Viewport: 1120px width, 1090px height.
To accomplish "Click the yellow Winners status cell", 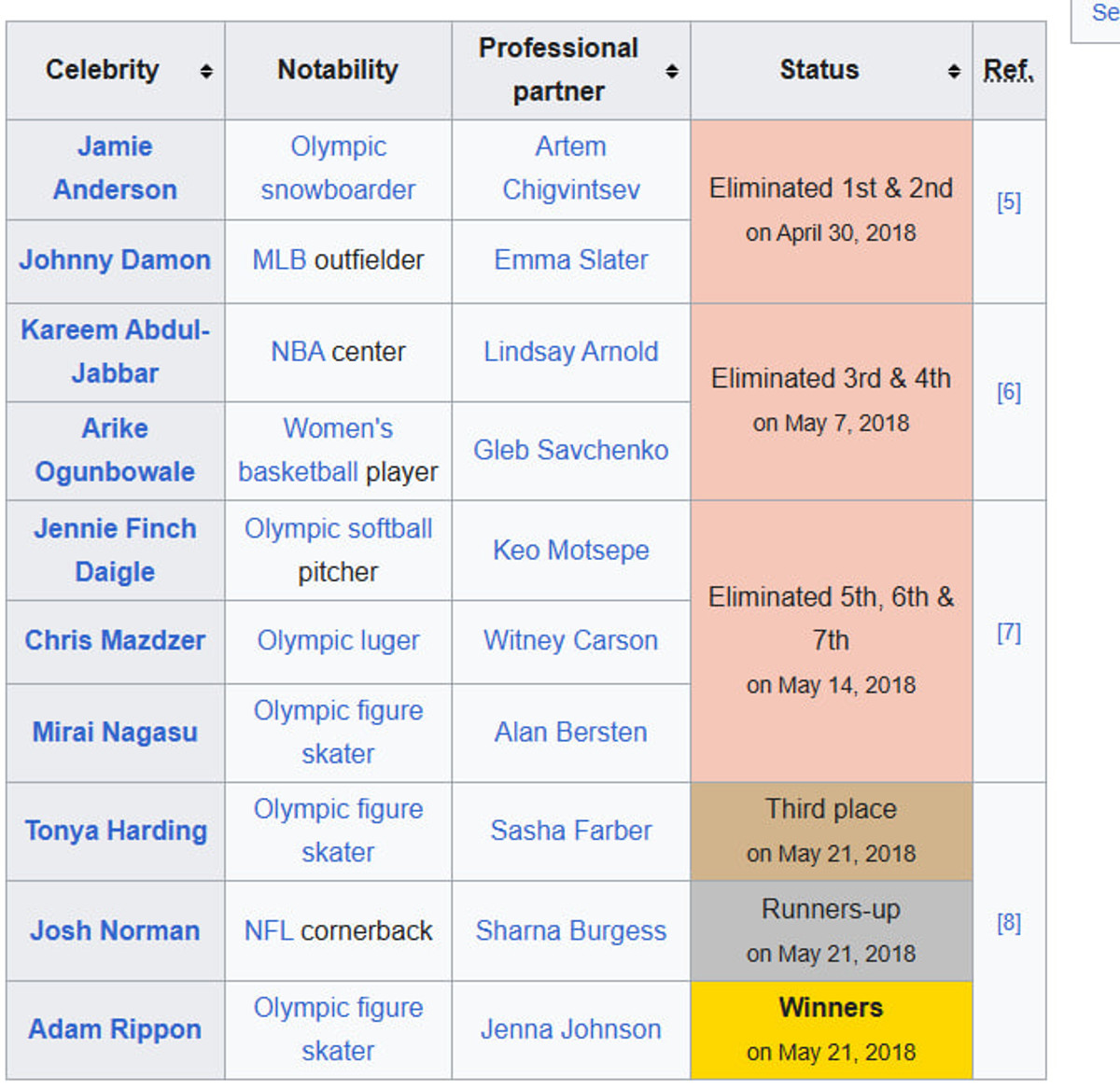I will 831,1028.
